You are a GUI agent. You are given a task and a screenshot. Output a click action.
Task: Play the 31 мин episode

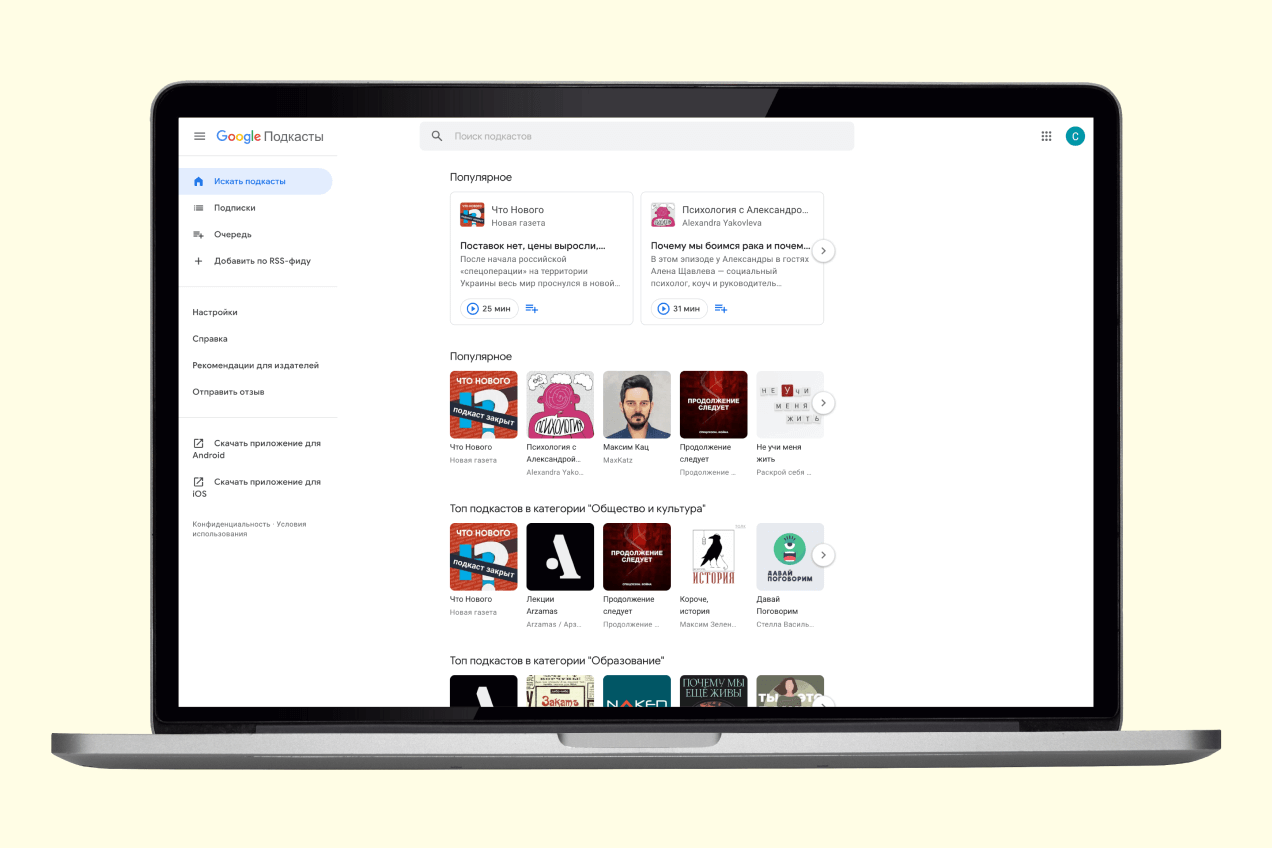(x=679, y=309)
